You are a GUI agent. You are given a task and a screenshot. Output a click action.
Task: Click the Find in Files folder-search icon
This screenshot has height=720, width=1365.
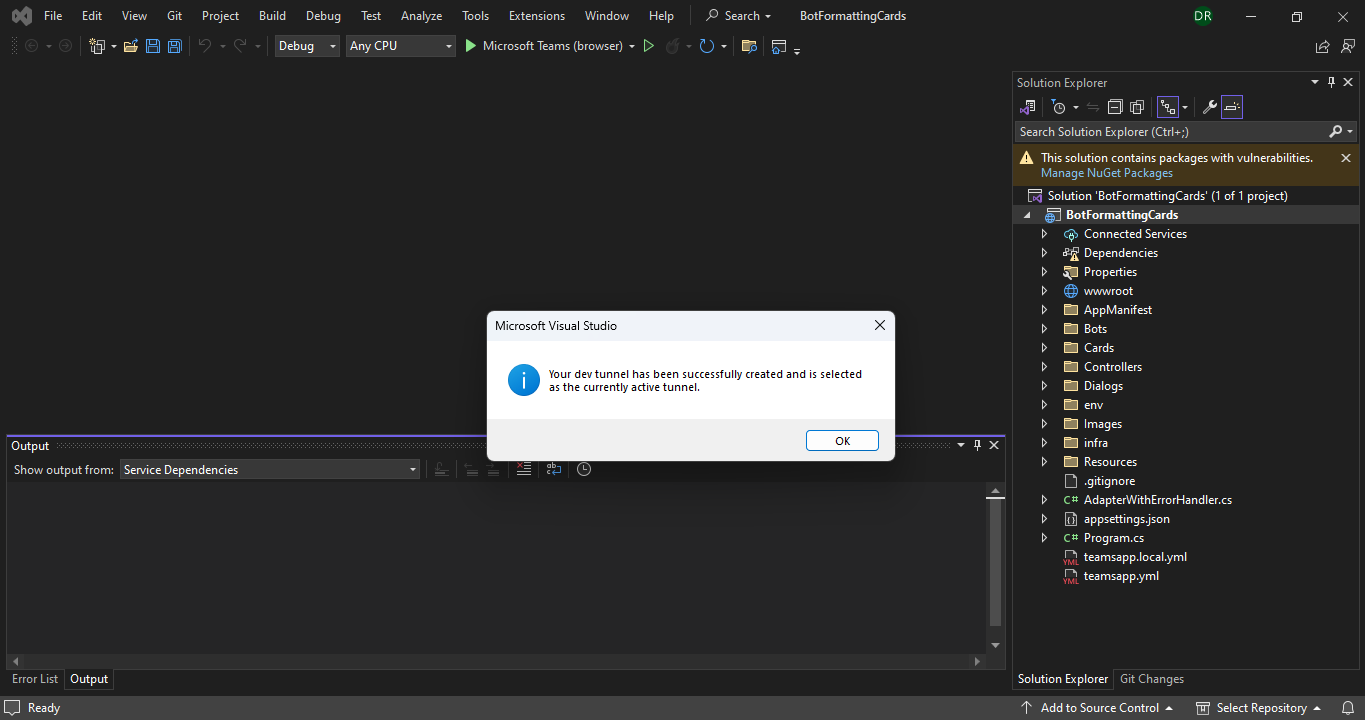(749, 46)
